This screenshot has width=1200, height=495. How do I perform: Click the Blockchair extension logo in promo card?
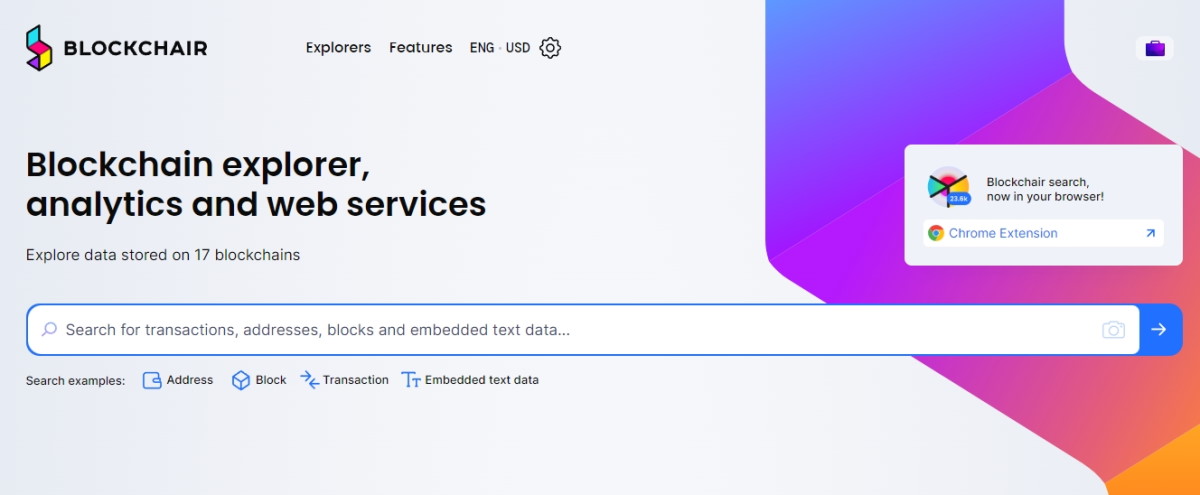tap(948, 187)
